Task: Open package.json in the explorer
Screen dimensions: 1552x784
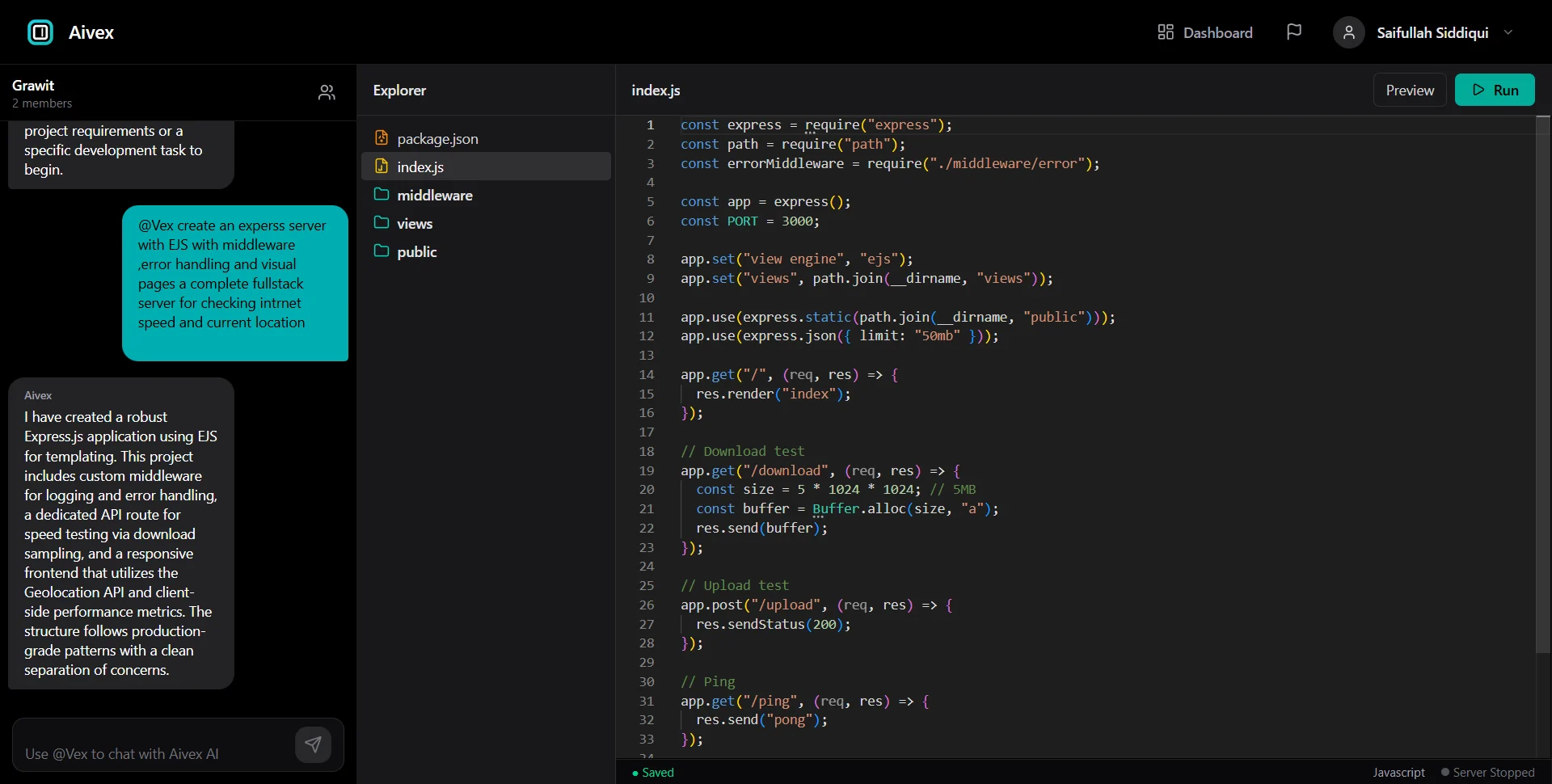Action: [x=486, y=138]
